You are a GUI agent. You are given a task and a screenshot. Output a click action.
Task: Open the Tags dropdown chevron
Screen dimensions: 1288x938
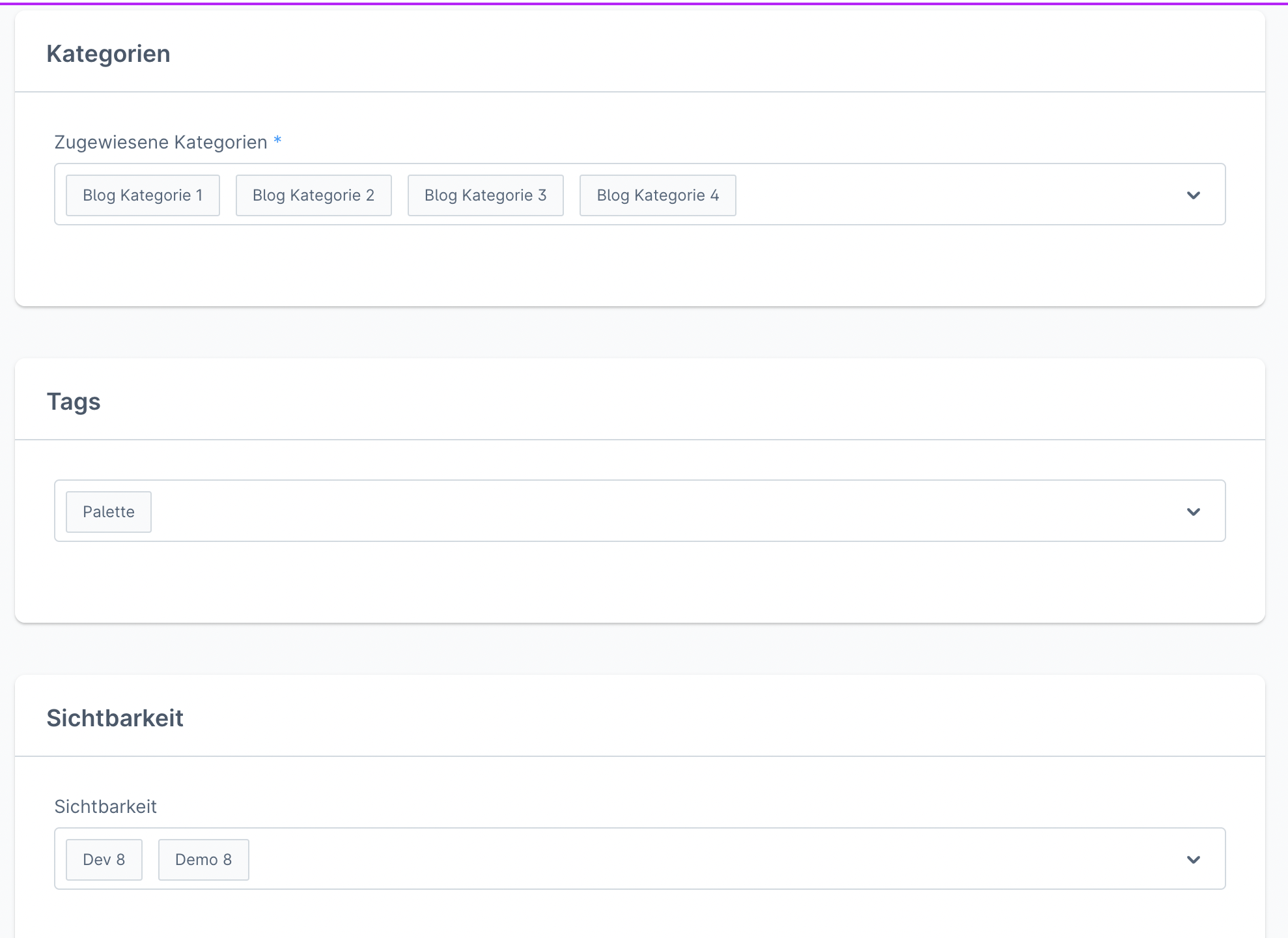pyautogui.click(x=1193, y=512)
